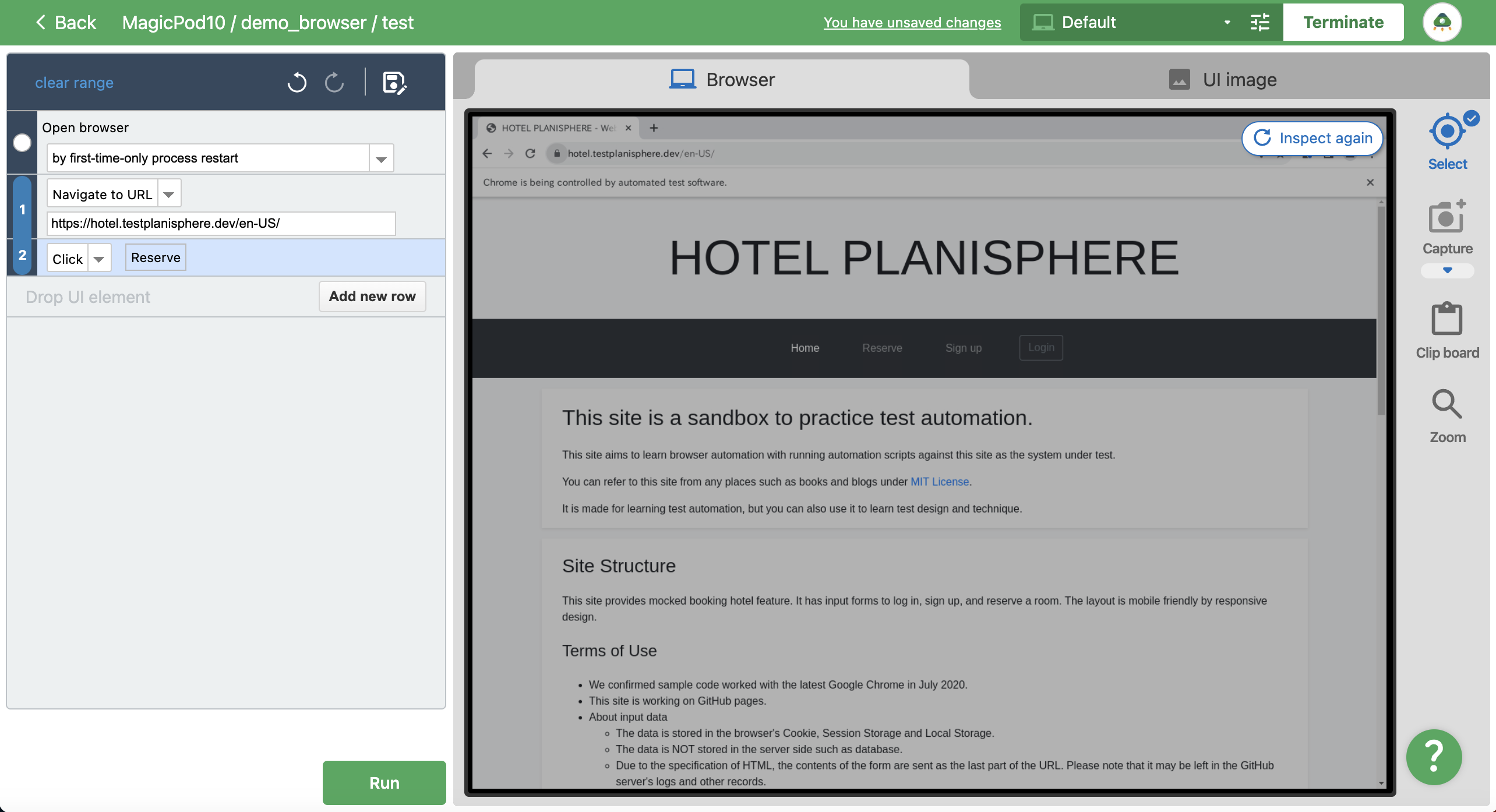The width and height of the screenshot is (1496, 812).
Task: Click inside the URL input field
Action: tap(221, 223)
